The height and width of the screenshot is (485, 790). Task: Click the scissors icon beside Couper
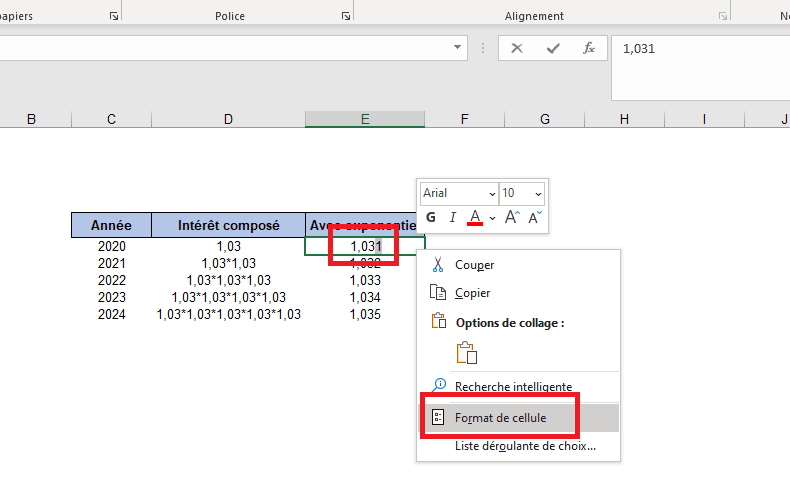438,264
